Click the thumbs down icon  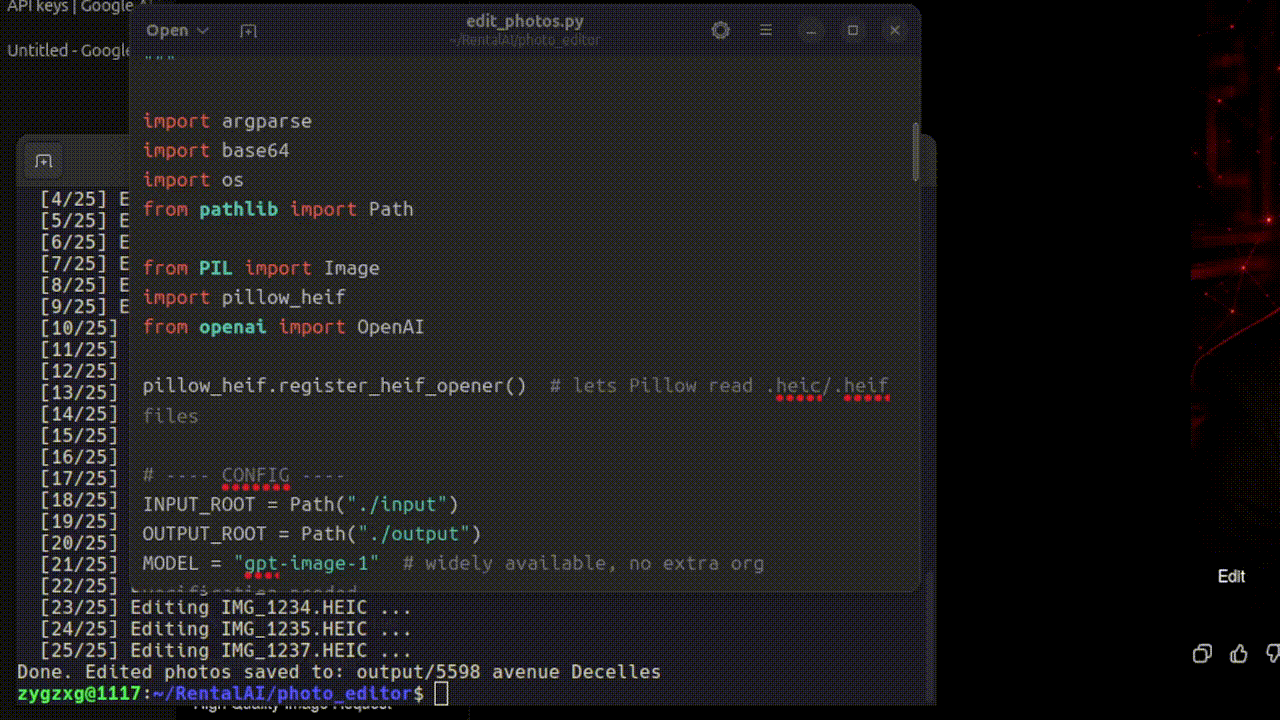point(1272,654)
